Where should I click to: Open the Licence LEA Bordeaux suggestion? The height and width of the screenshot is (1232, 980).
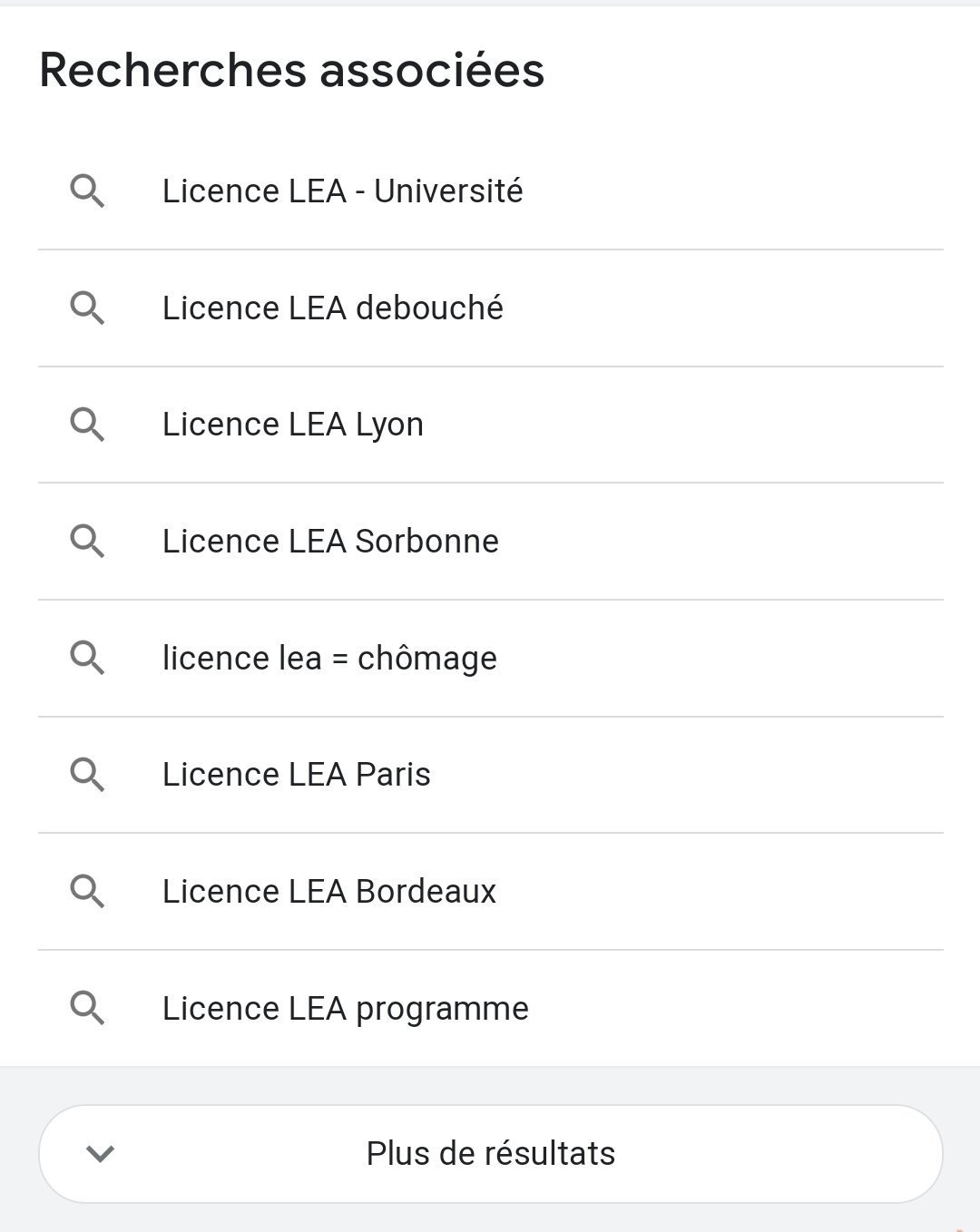coord(328,891)
